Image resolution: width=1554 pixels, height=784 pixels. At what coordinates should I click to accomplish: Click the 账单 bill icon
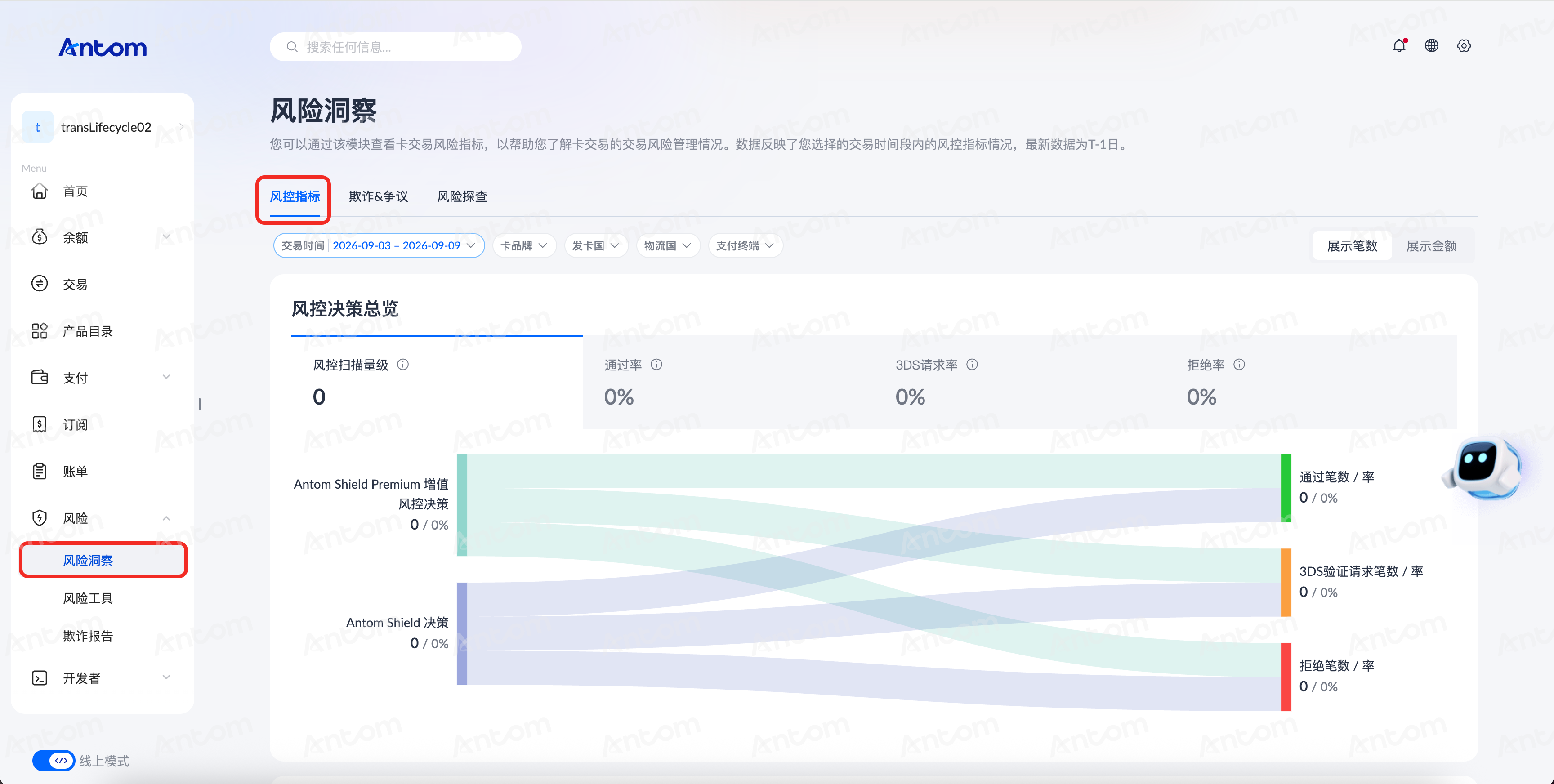pyautogui.click(x=40, y=471)
